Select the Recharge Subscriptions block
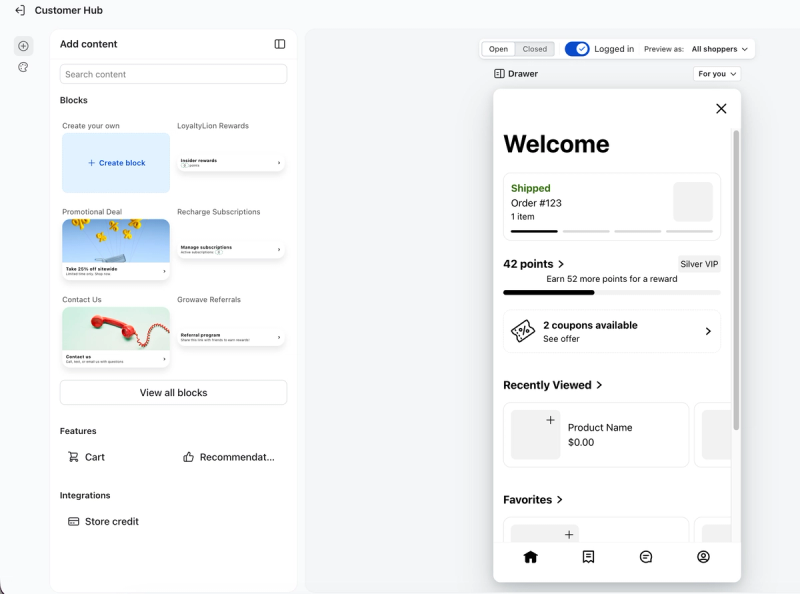Screen dimensions: 800x594 click(231, 250)
